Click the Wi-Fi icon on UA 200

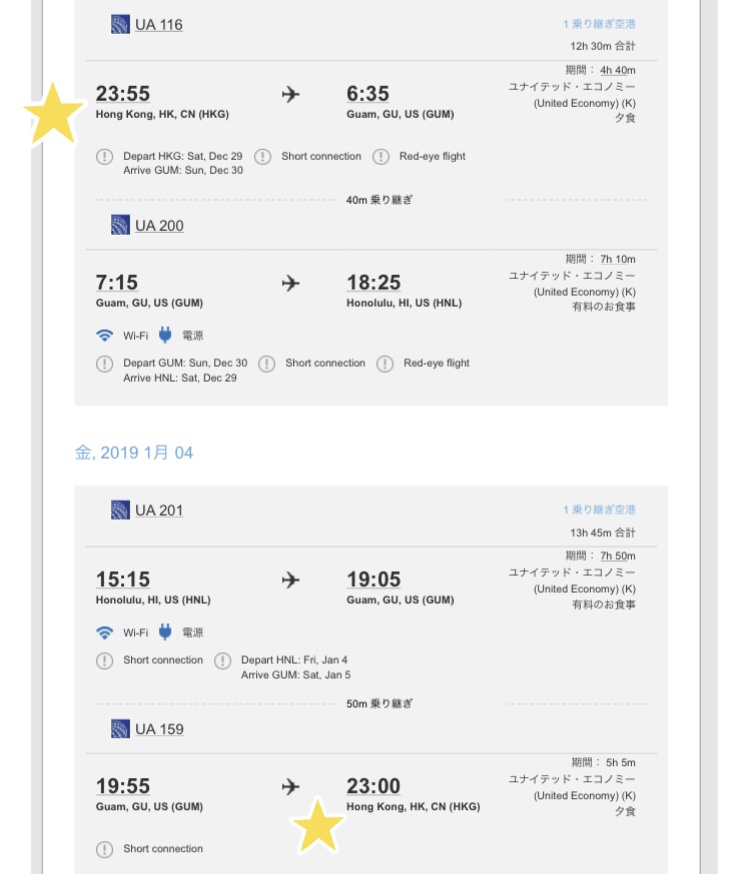(104, 336)
